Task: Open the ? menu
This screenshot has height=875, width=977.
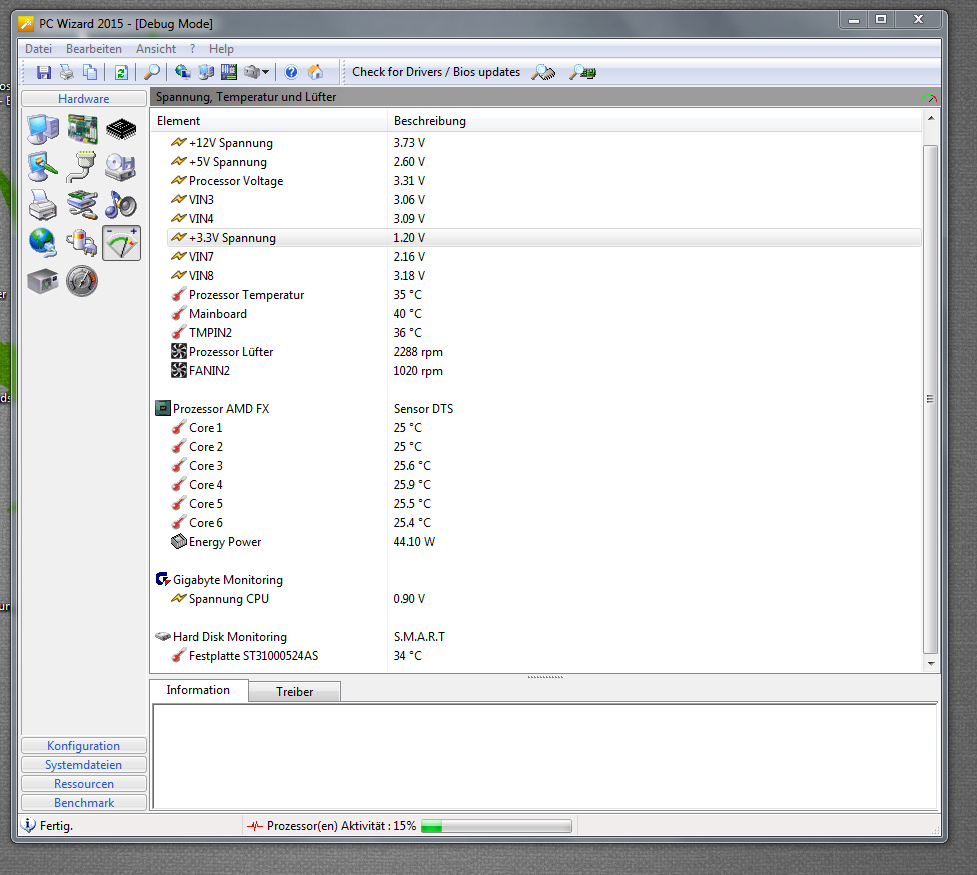Action: (193, 49)
